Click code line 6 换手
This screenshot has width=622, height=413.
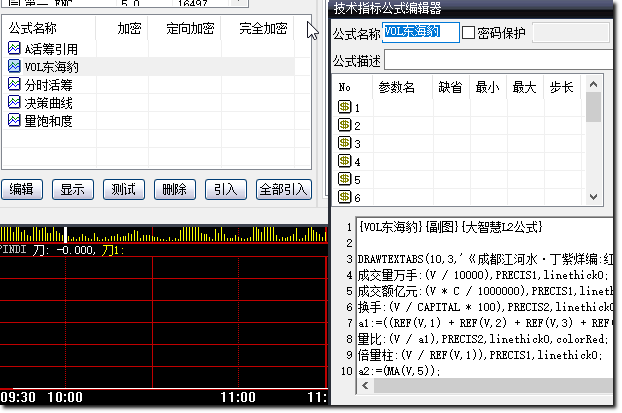(x=486, y=307)
